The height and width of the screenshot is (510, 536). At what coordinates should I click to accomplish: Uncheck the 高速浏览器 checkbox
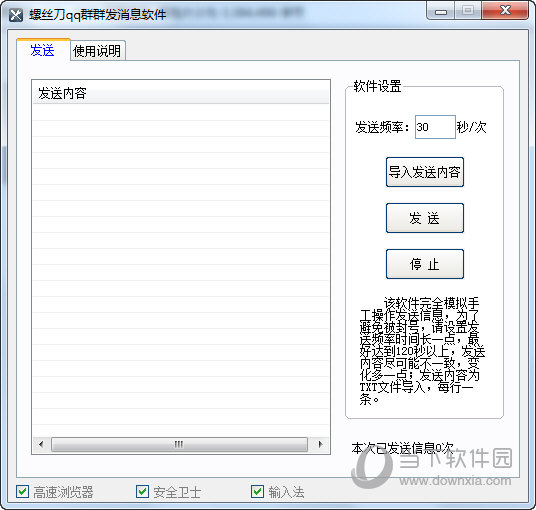coord(23,492)
